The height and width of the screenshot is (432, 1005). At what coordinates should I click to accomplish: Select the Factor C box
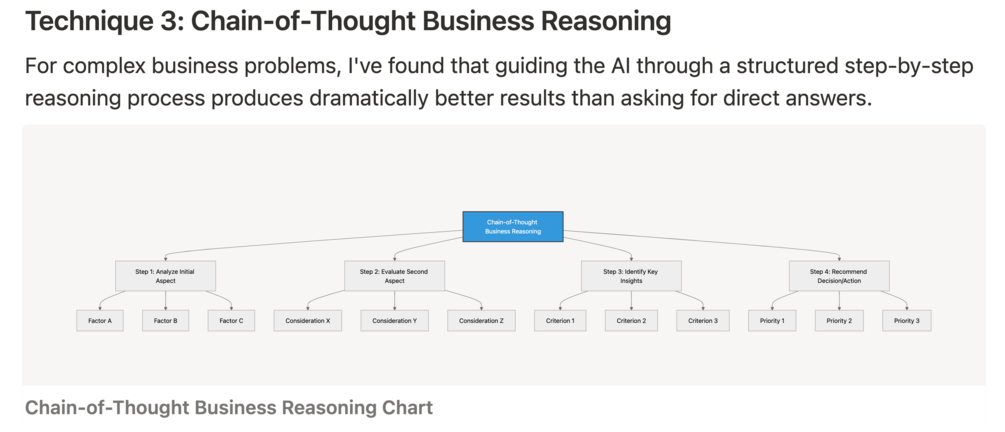(x=232, y=321)
